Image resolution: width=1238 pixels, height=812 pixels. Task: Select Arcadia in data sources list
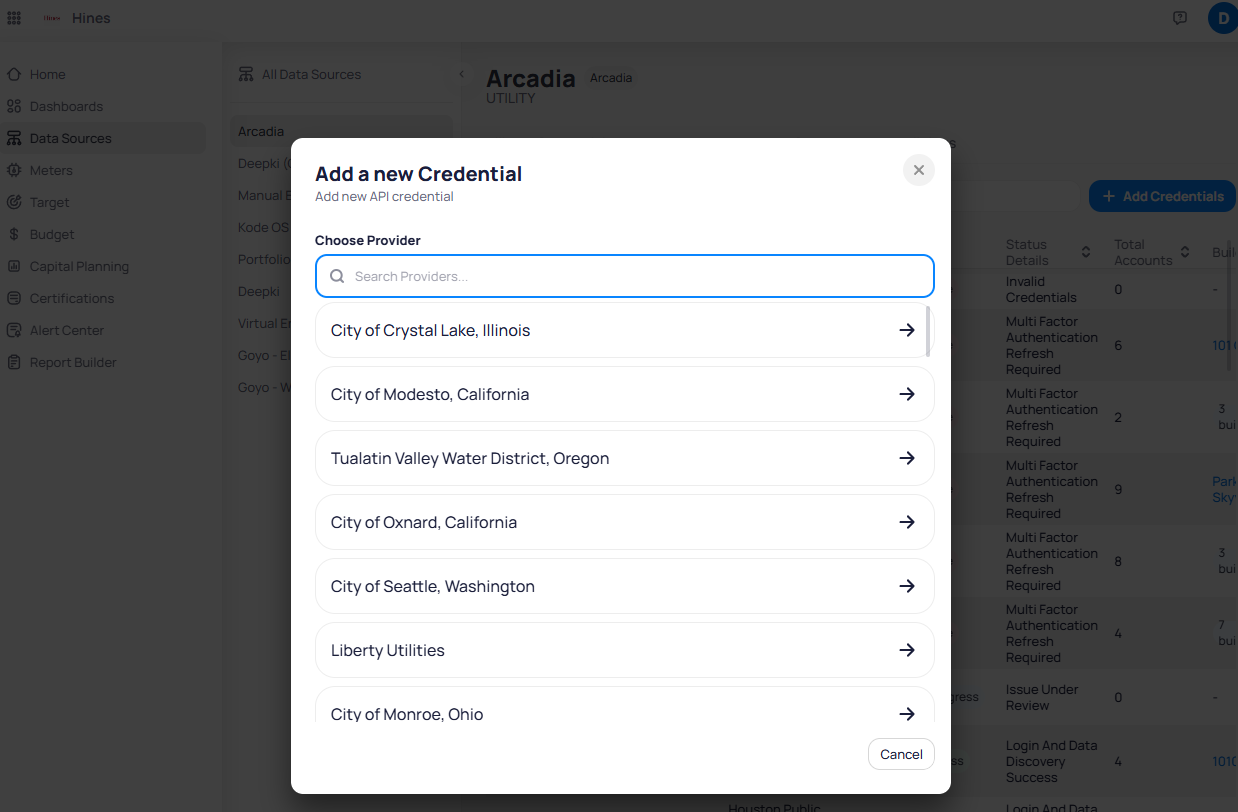[x=341, y=131]
